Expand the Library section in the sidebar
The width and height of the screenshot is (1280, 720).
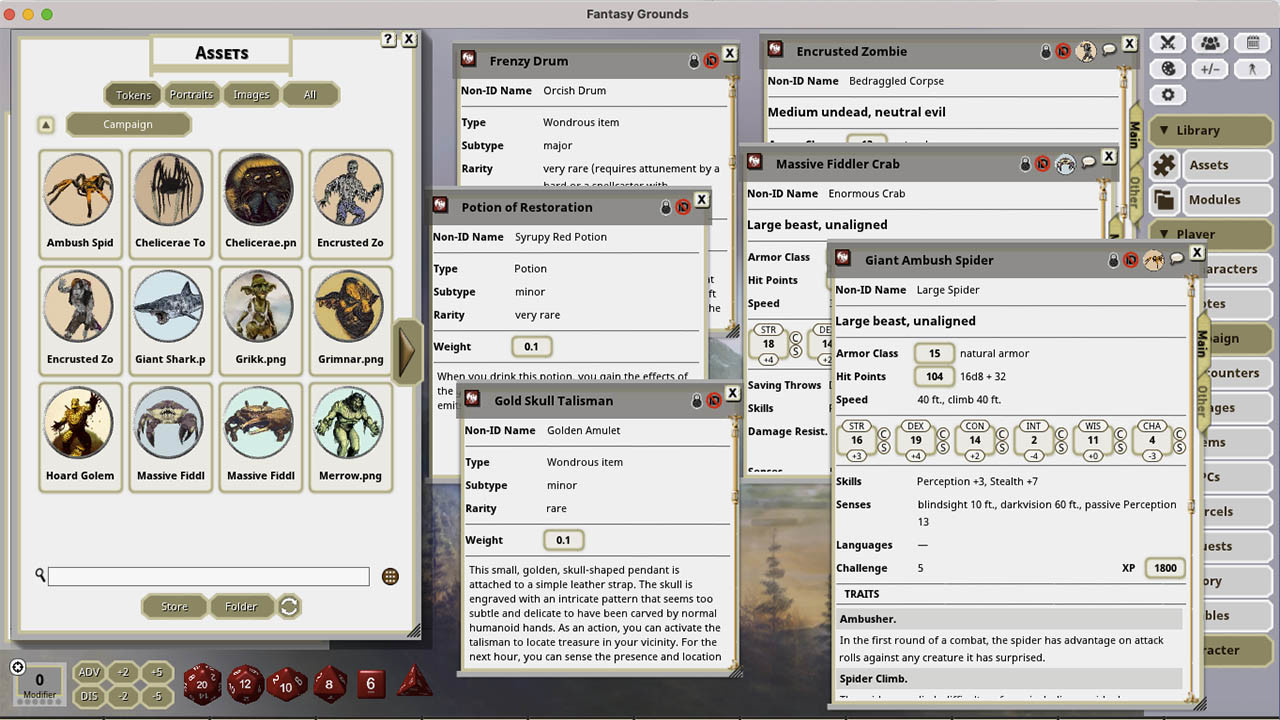[1210, 130]
